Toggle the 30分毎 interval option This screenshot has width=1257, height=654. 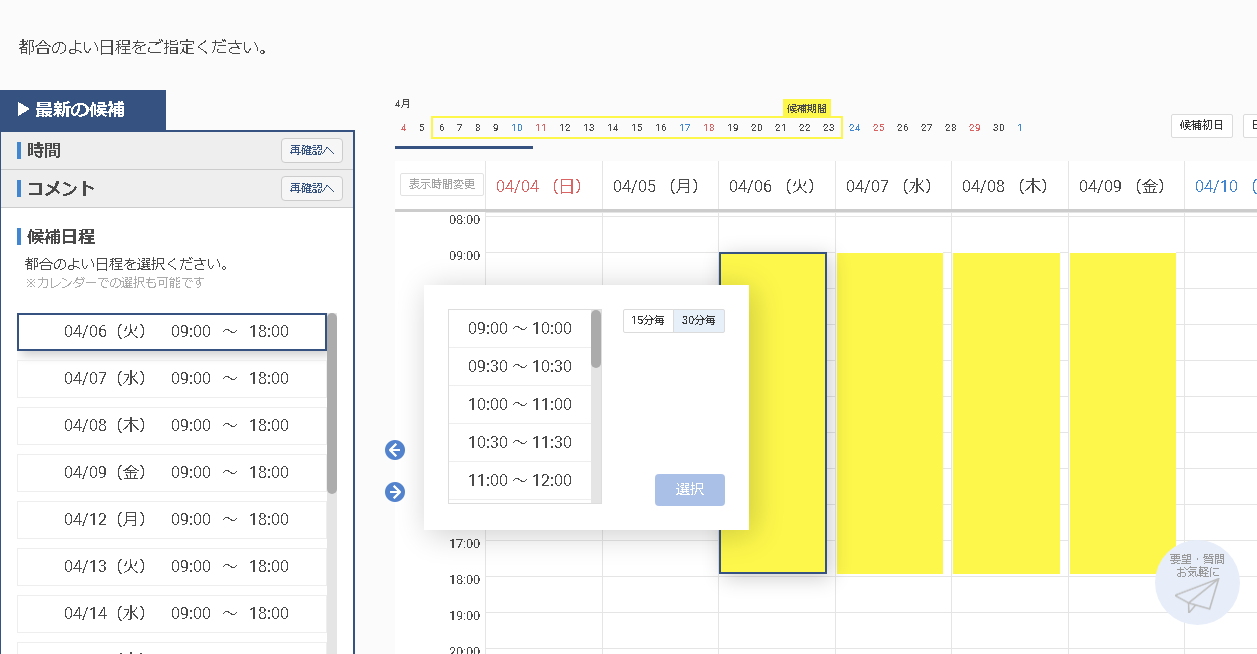[x=698, y=321]
